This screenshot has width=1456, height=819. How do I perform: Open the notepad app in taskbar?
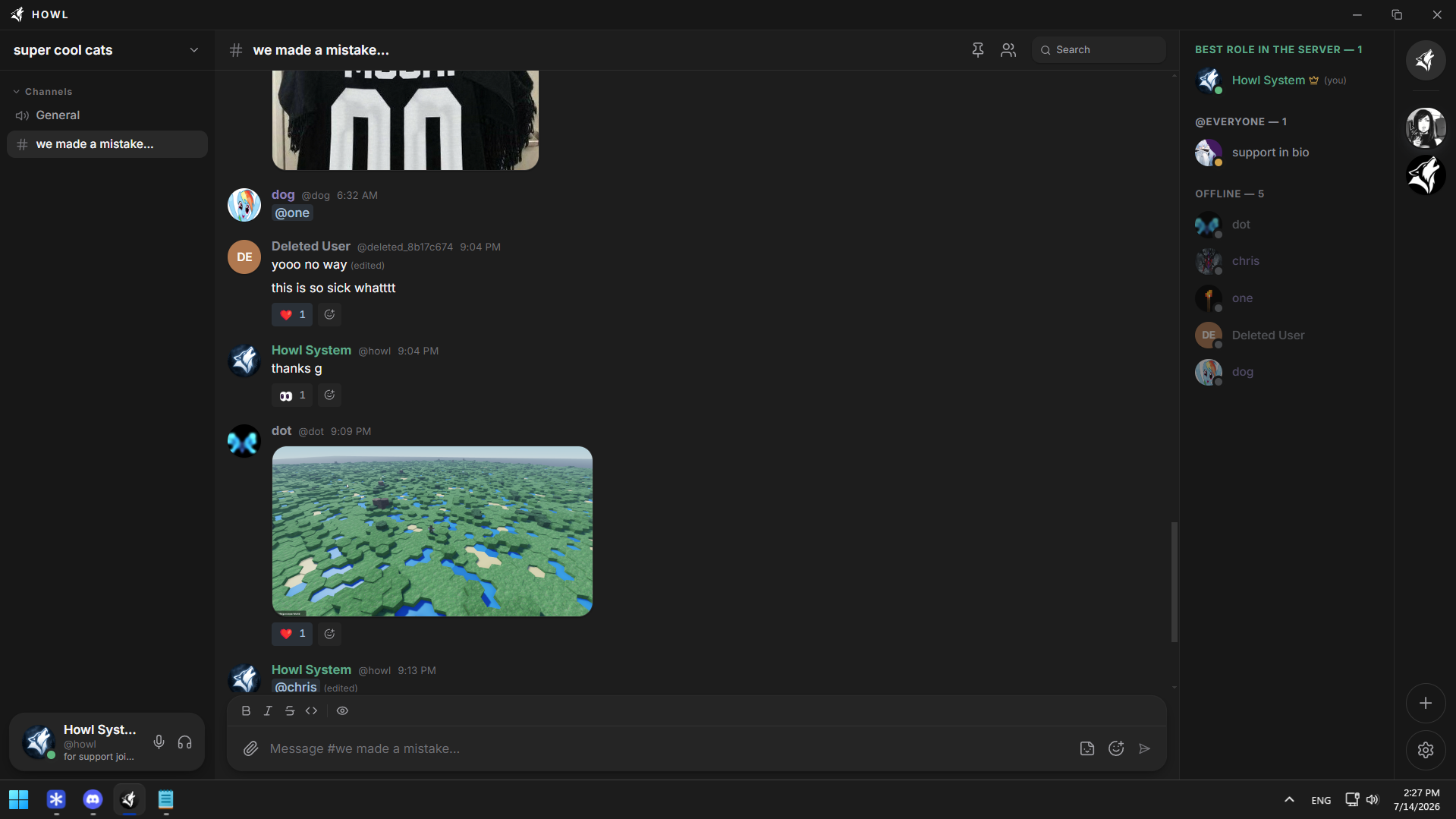(x=165, y=799)
